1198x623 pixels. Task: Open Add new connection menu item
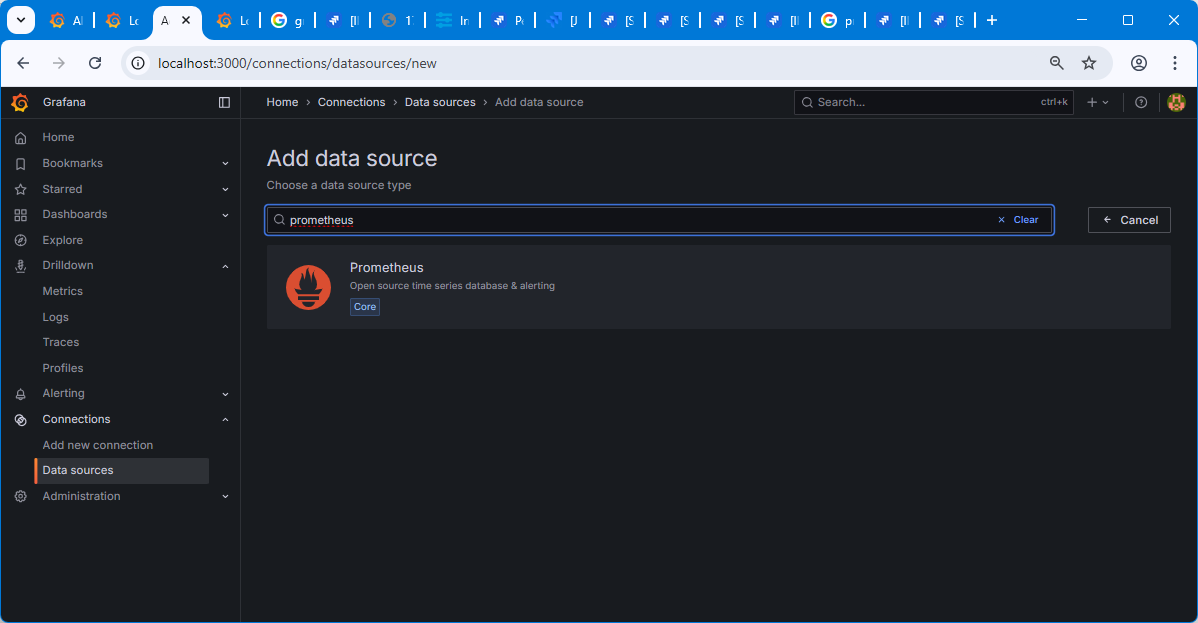97,445
